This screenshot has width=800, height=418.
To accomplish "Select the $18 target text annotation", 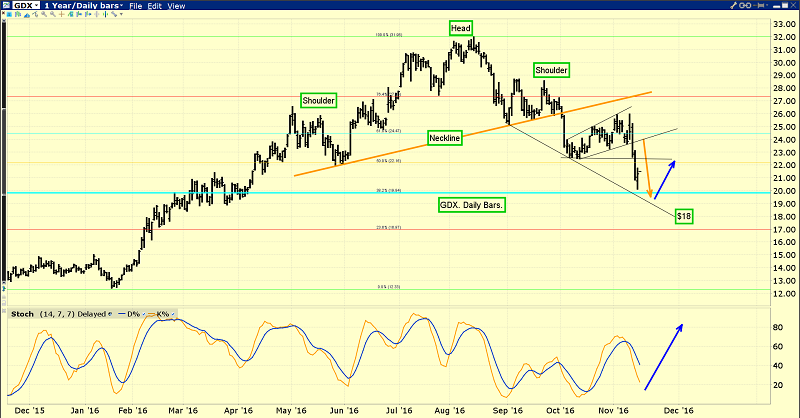I will coord(684,216).
